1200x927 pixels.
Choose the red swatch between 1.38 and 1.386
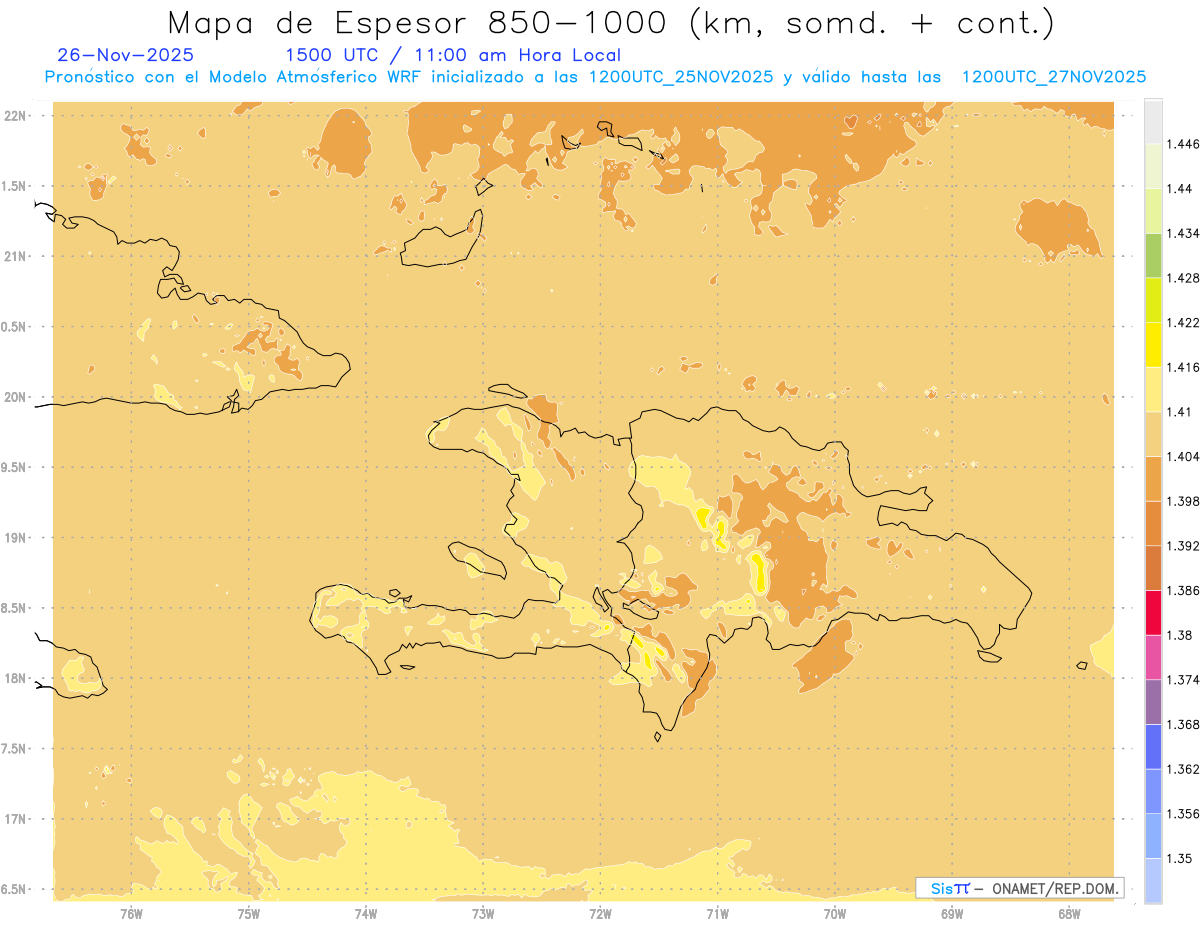point(1153,612)
